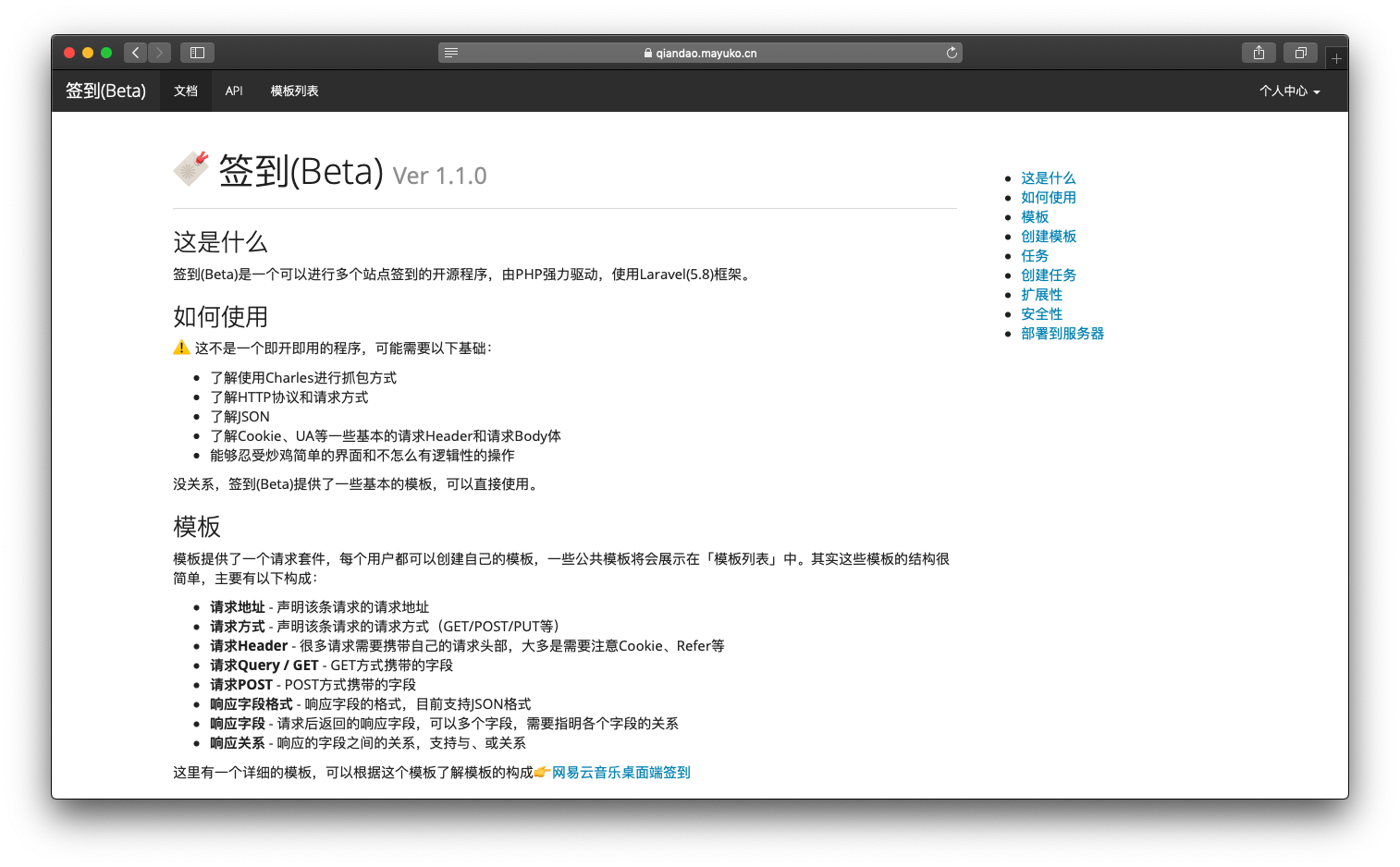1400x867 pixels.
Task: Open a new tab with the plus icon
Action: [1336, 56]
